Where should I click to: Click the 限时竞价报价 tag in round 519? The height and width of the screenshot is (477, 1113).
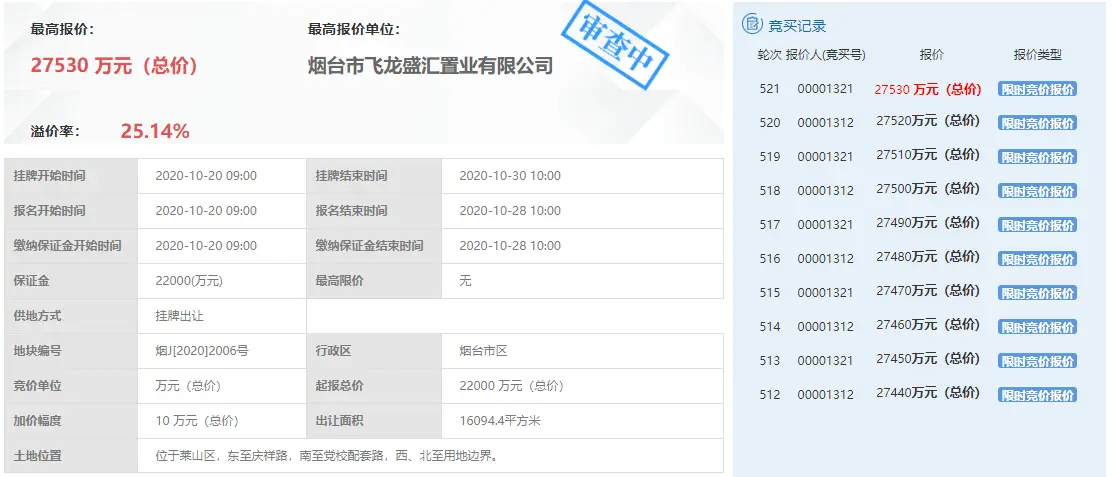(x=1038, y=158)
